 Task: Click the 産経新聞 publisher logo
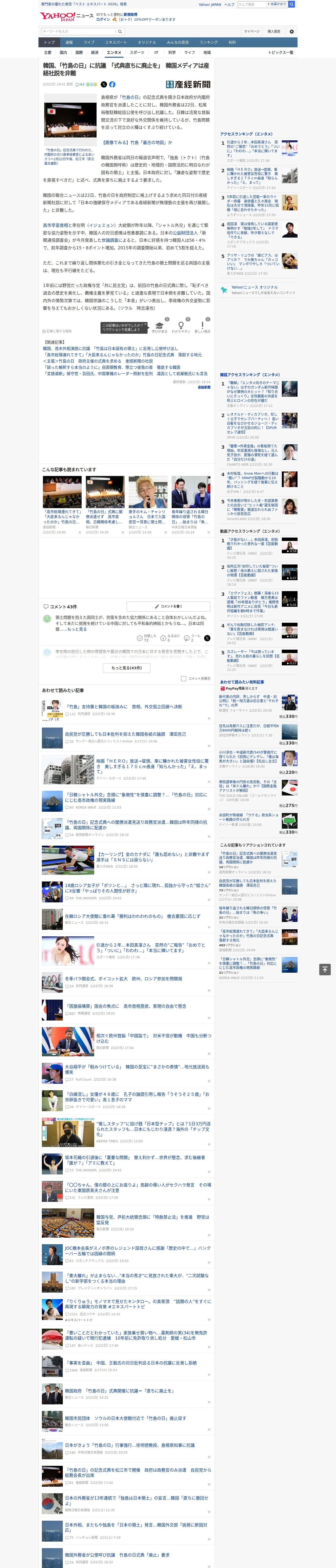(188, 85)
